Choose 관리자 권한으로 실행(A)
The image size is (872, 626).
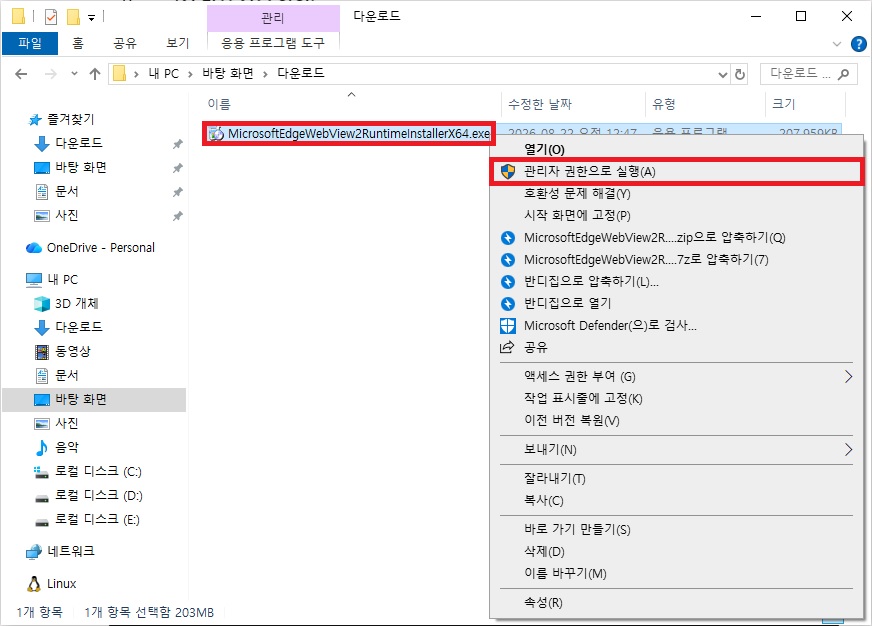(676, 171)
